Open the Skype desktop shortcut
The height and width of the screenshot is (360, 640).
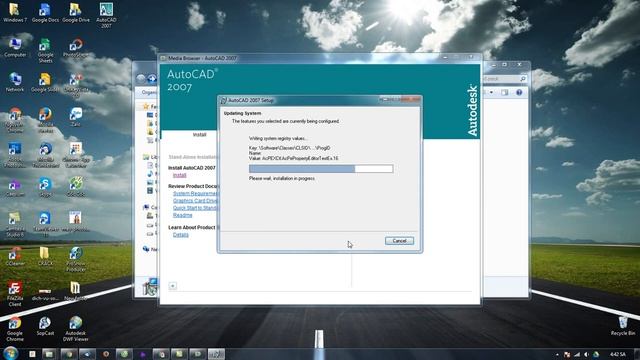click(45, 187)
